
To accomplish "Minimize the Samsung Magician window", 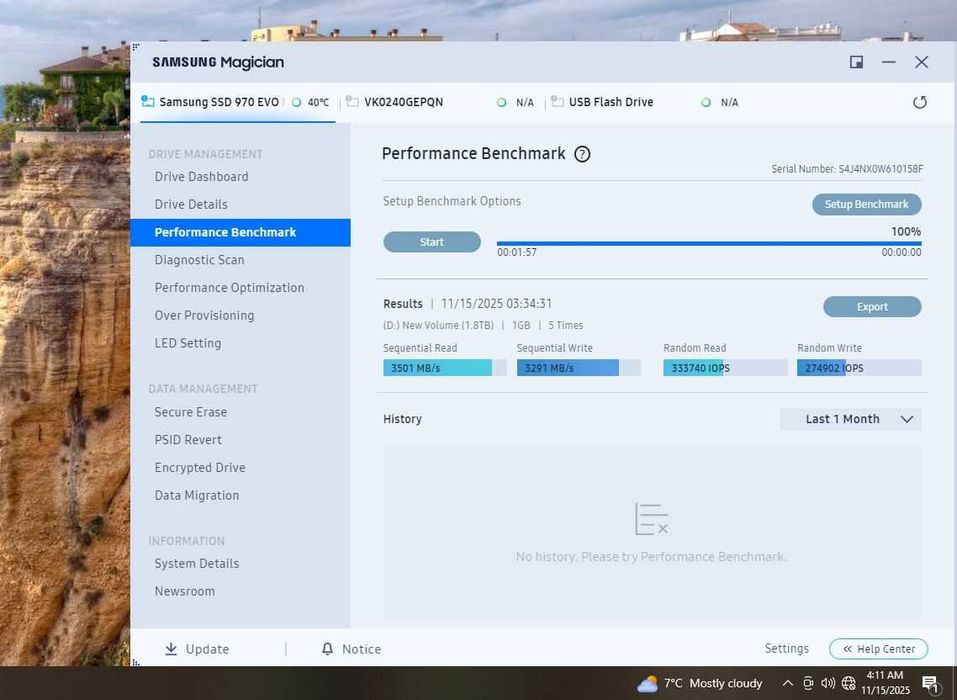I will [x=889, y=62].
